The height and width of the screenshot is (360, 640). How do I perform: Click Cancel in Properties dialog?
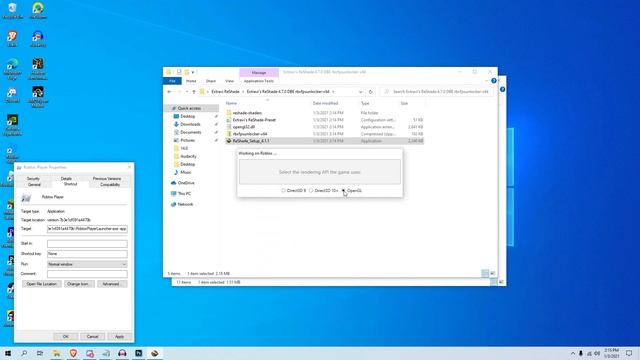(93, 337)
